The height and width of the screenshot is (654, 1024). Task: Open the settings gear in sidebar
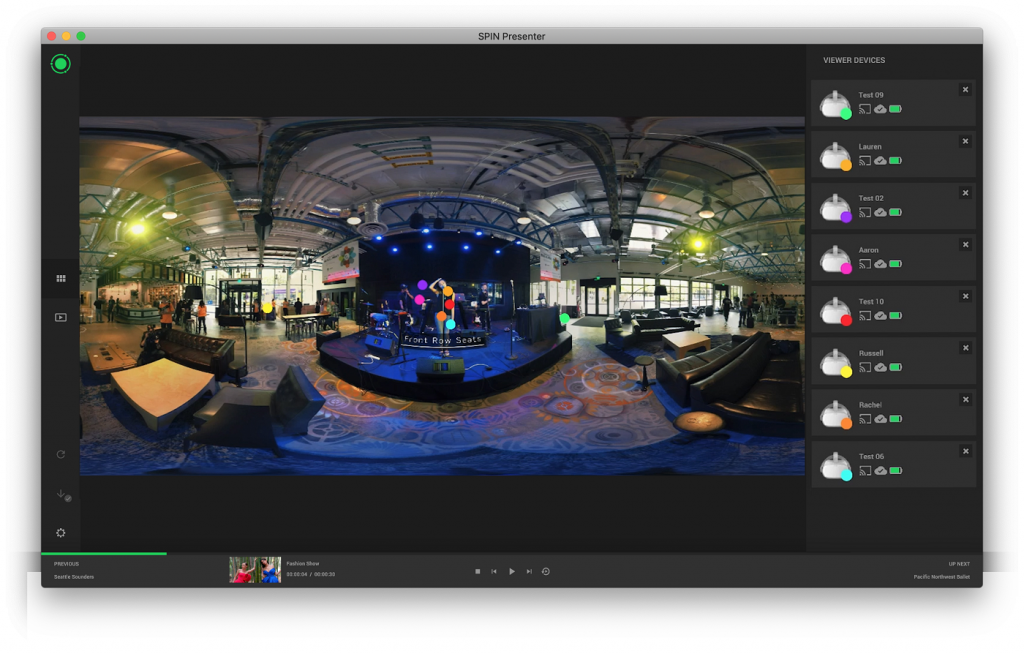pos(60,532)
